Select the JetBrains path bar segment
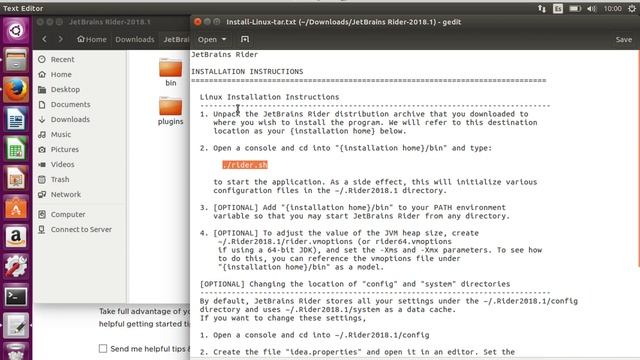 [176, 39]
